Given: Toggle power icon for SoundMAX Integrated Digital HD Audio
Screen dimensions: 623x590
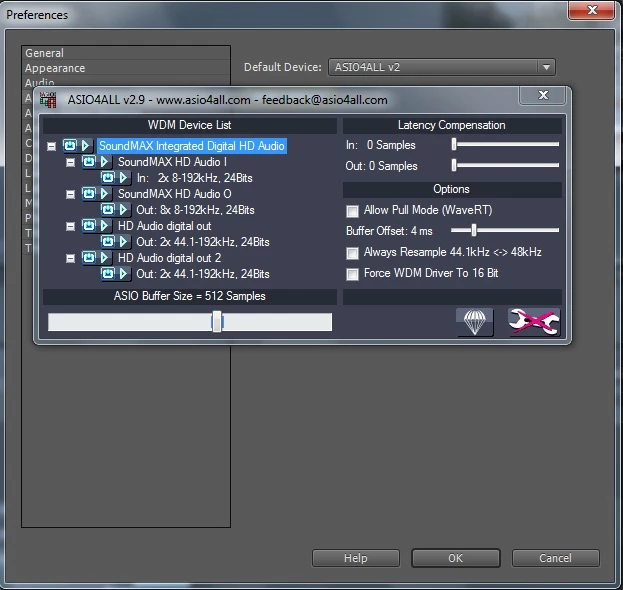Looking at the screenshot, I should coord(70,145).
